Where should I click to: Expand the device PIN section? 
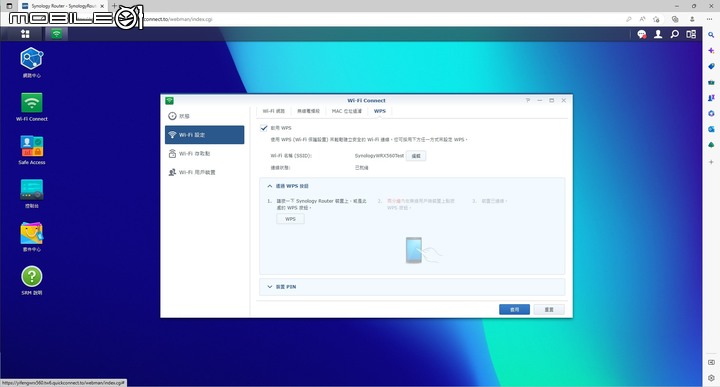coord(270,286)
